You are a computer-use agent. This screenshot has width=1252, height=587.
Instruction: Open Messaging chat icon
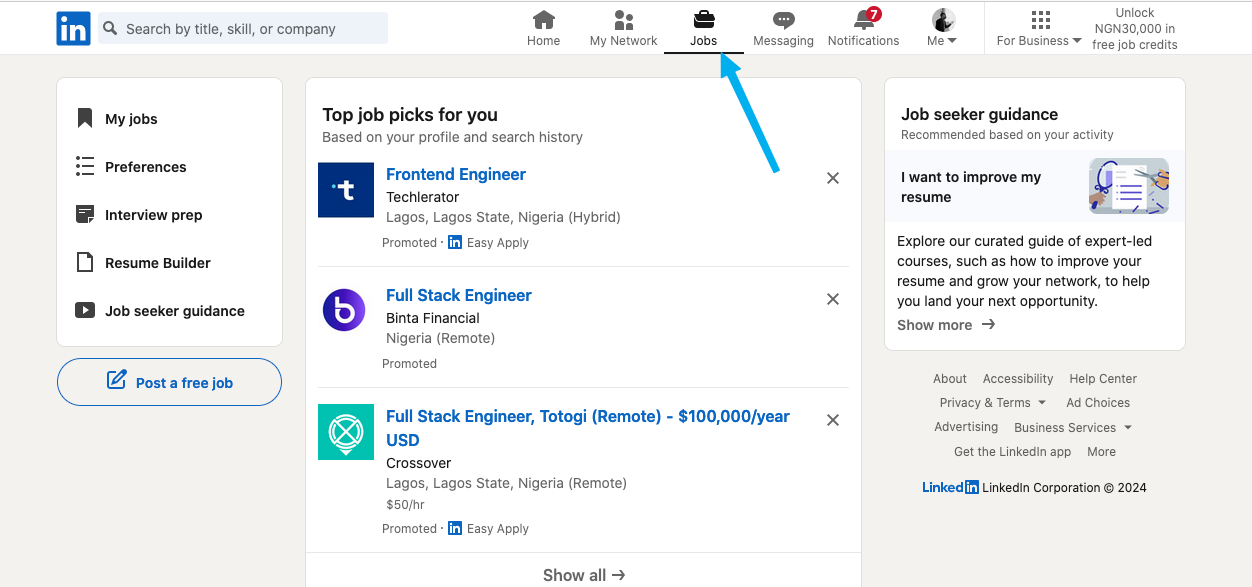[784, 20]
